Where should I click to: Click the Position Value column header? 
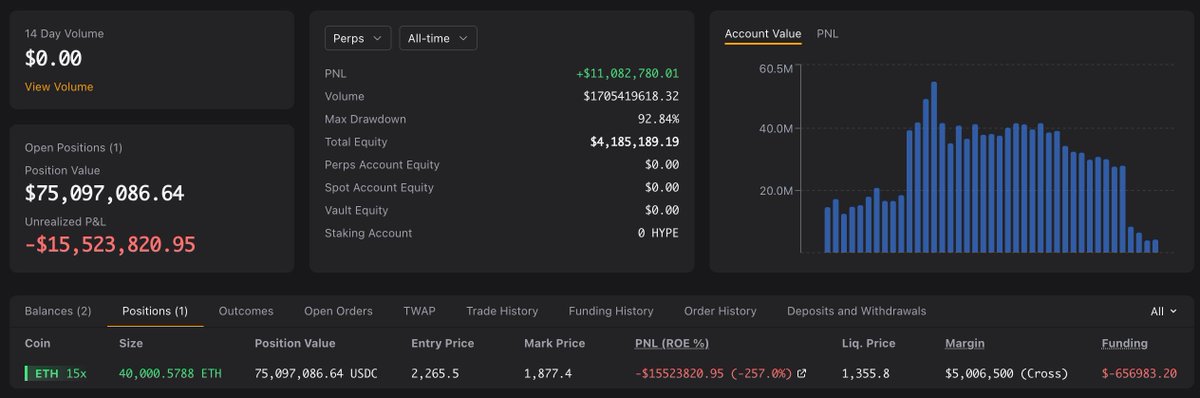[295, 343]
